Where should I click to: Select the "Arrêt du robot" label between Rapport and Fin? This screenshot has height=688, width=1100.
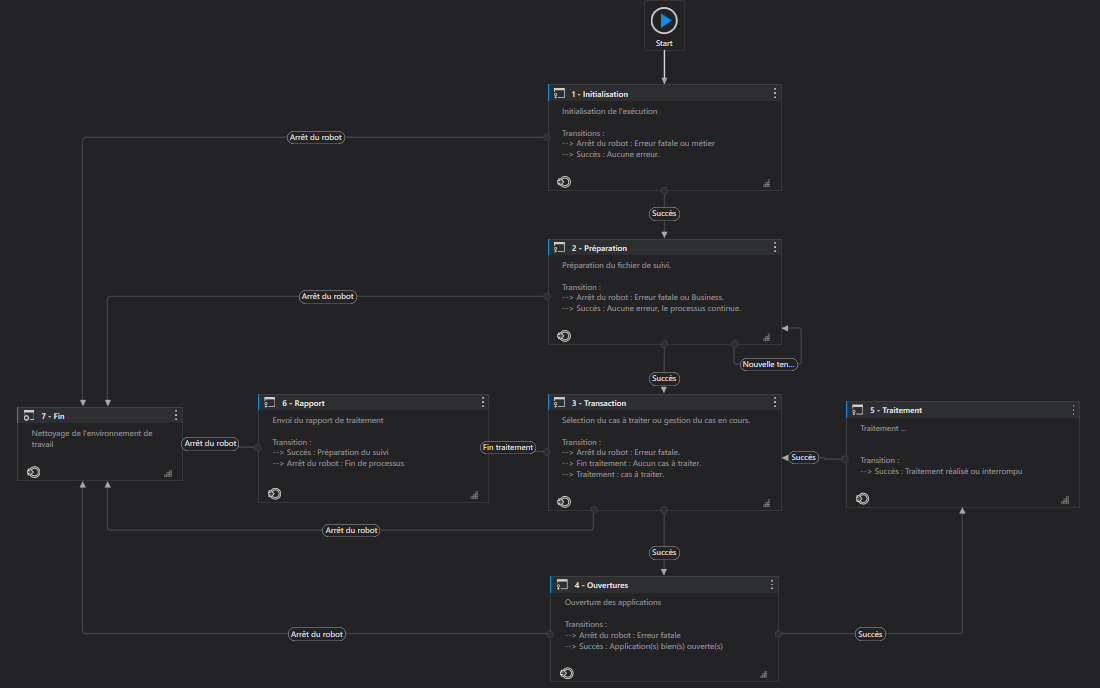[x=210, y=443]
